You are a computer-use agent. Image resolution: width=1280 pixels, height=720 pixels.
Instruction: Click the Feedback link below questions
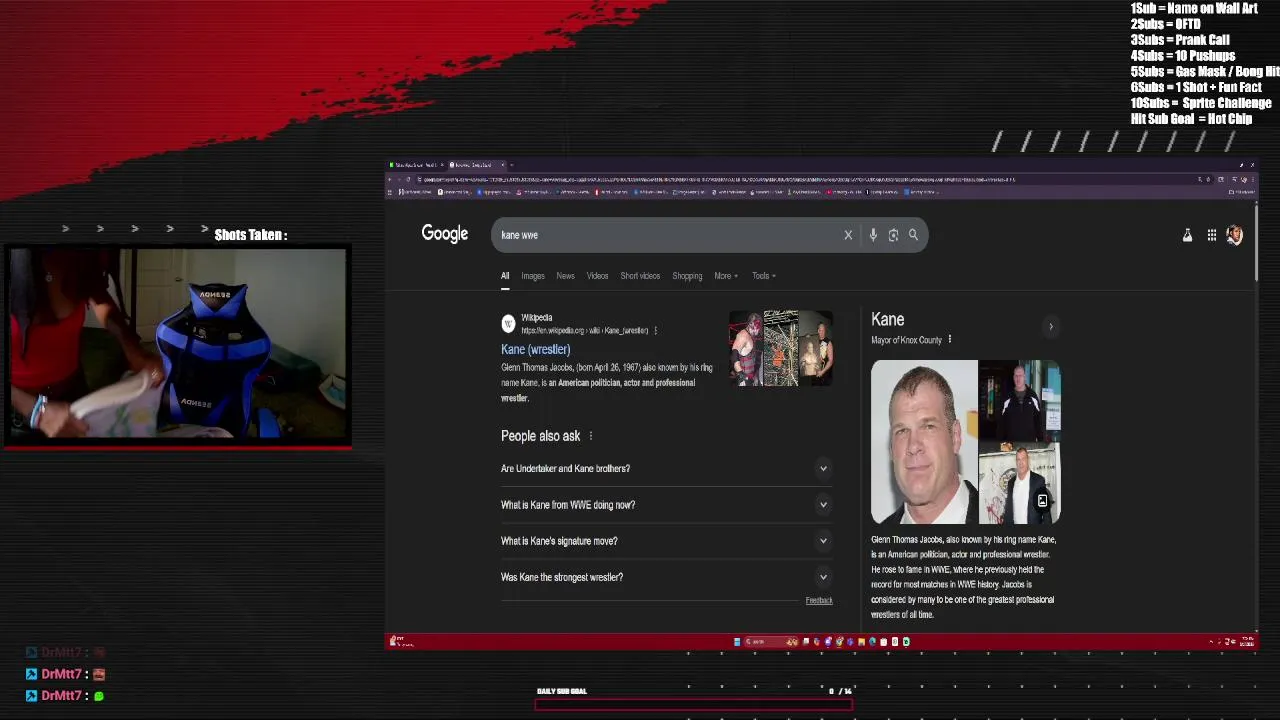819,600
